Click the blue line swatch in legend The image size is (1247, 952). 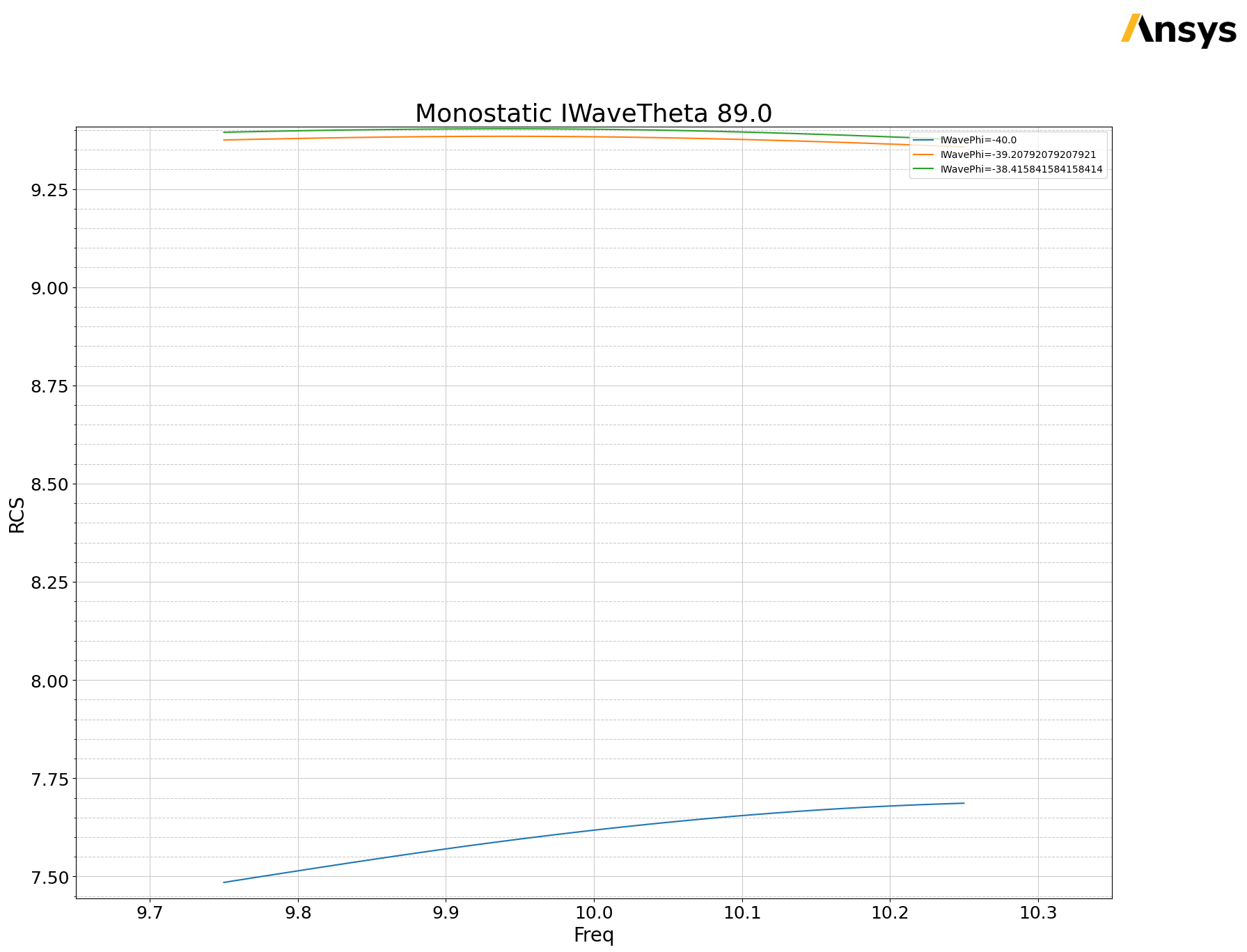coord(923,140)
